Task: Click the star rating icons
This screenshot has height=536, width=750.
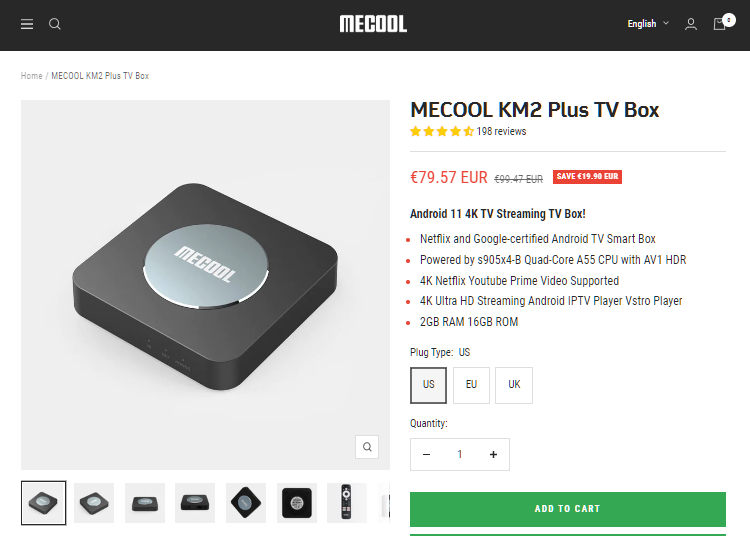Action: (442, 131)
